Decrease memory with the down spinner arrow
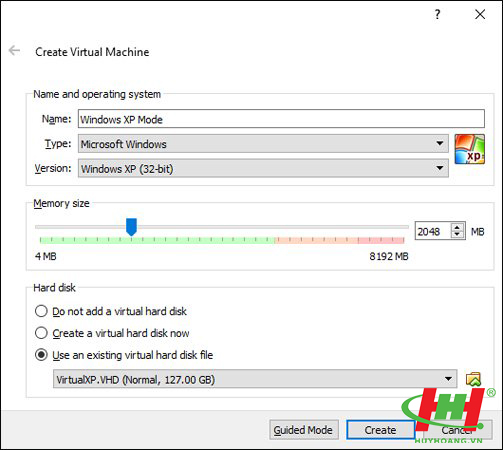The height and width of the screenshot is (450, 503). coord(457,234)
